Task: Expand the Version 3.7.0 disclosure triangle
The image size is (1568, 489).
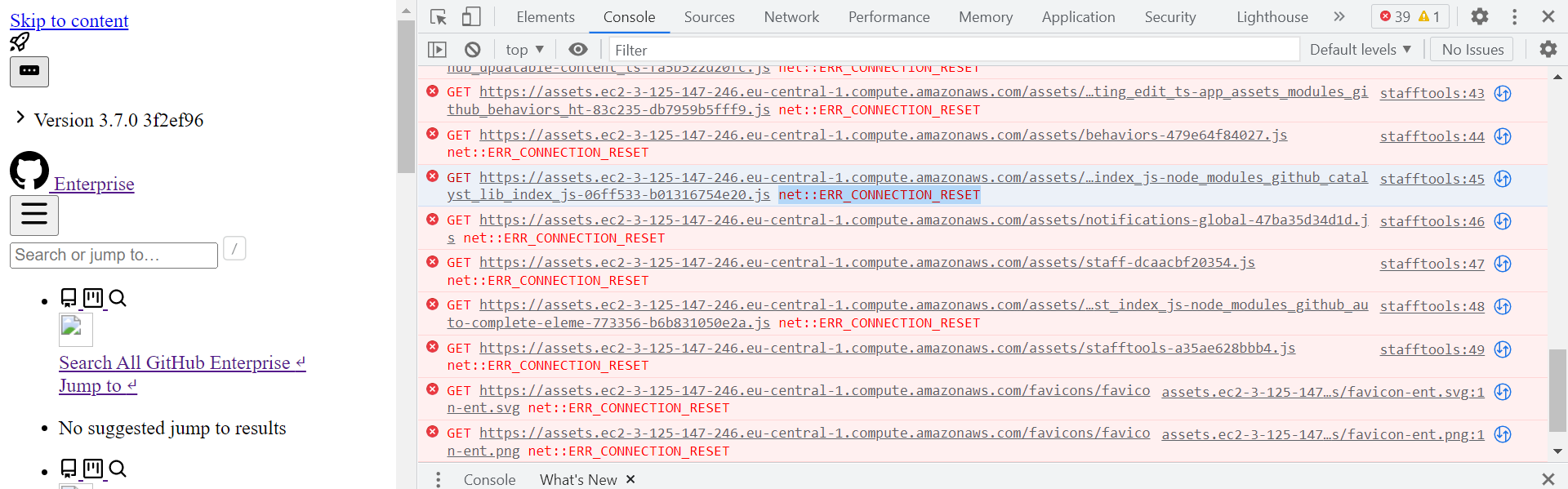Action: coord(20,118)
